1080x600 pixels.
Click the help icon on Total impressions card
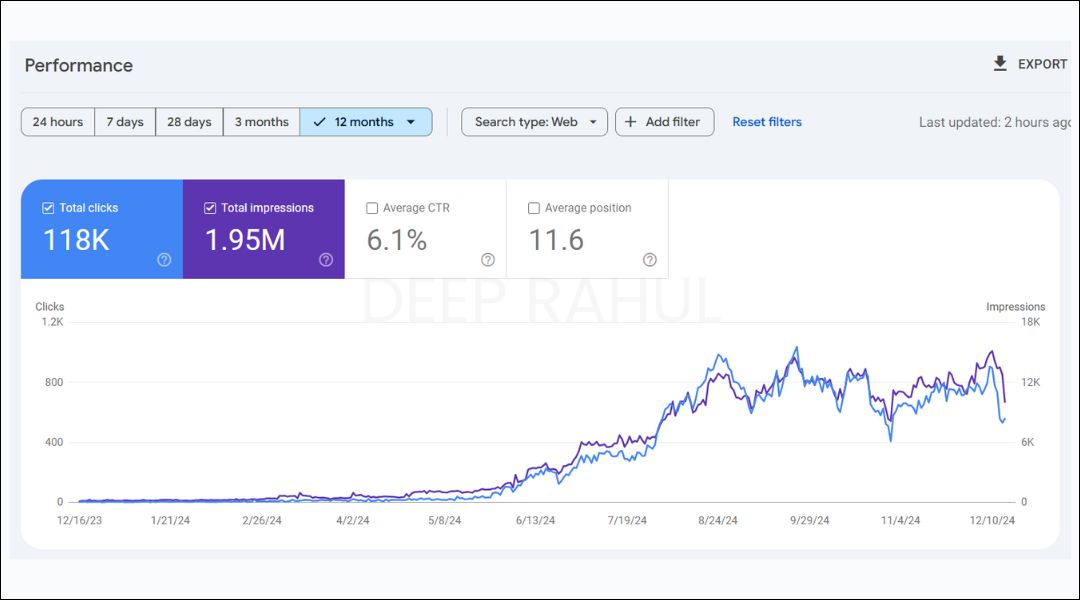pos(325,259)
